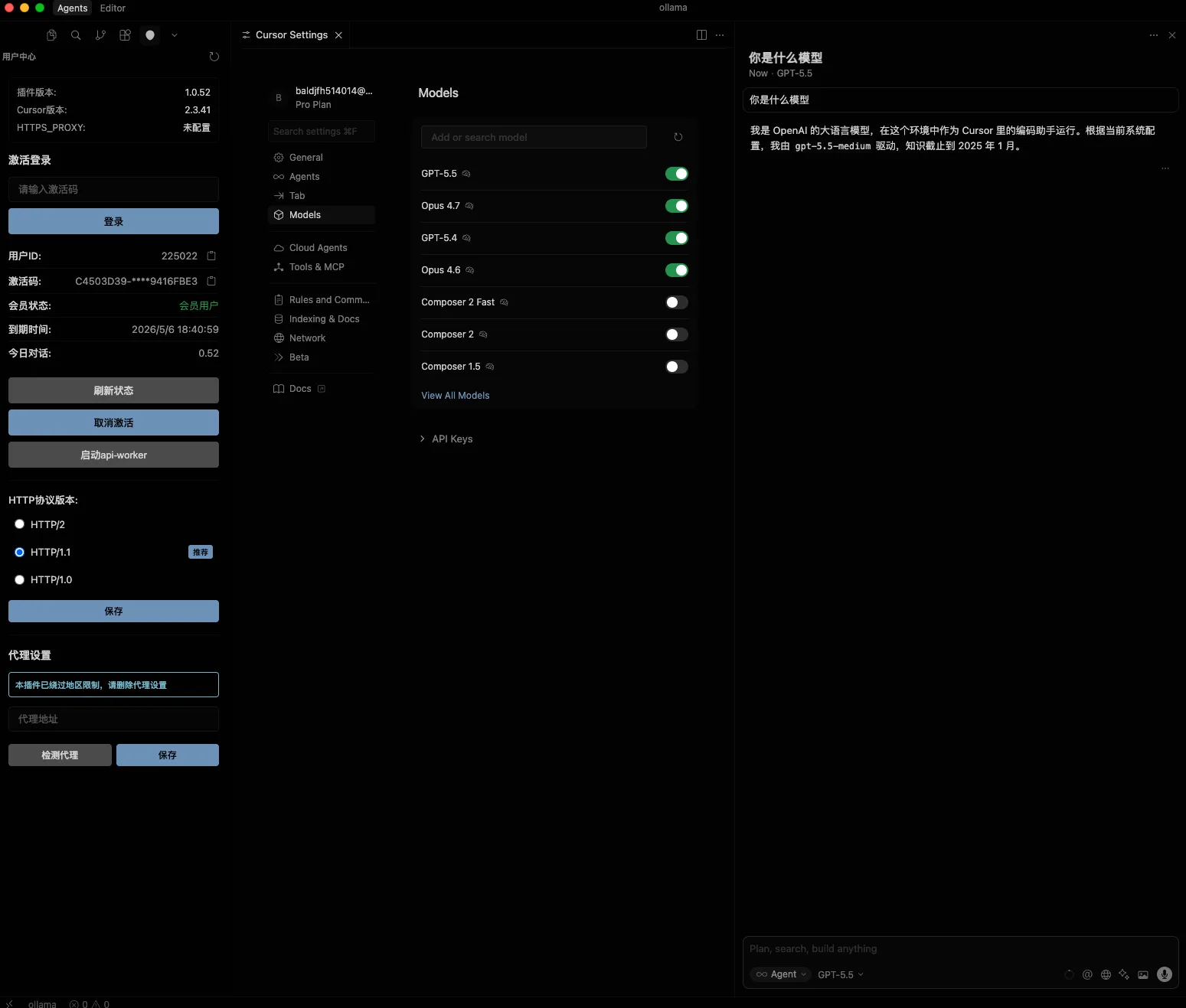The width and height of the screenshot is (1186, 1008).
Task: Attach an image using the picture icon
Action: pyautogui.click(x=1143, y=974)
